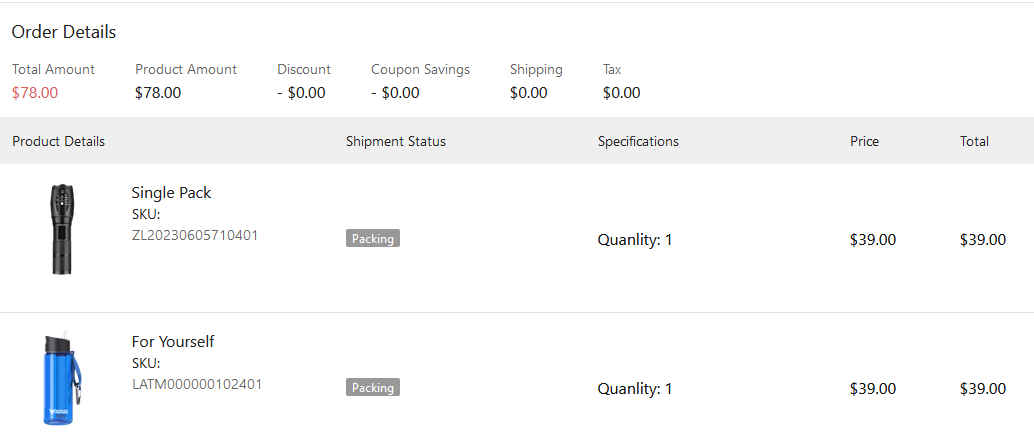1034x447 pixels.
Task: Click the red $78.00 Total Amount value
Action: pyautogui.click(x=35, y=93)
